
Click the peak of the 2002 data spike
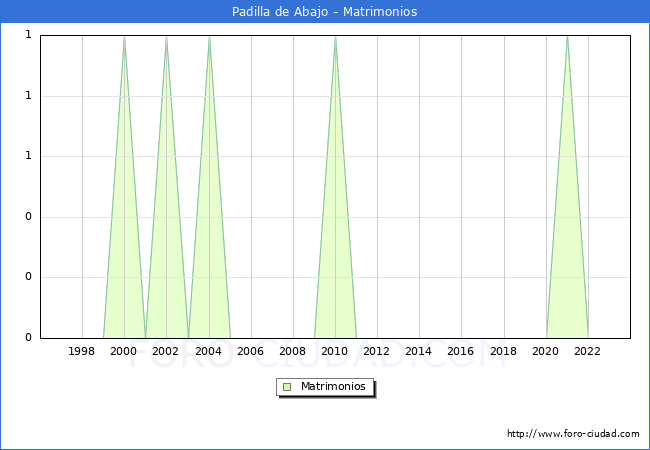166,38
